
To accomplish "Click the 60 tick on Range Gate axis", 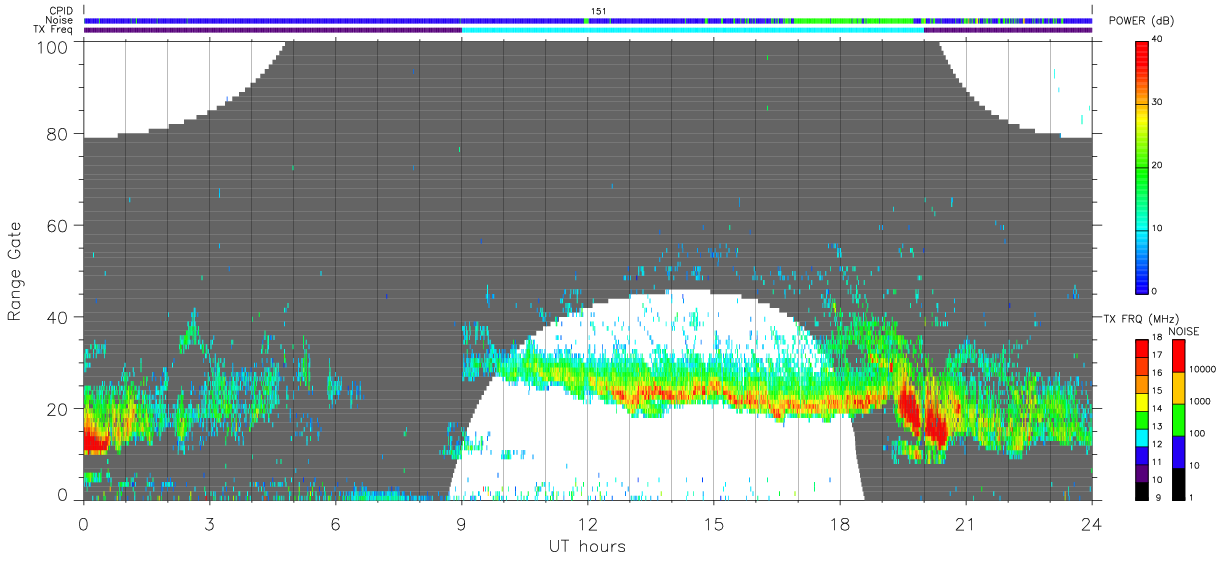I will pyautogui.click(x=60, y=226).
